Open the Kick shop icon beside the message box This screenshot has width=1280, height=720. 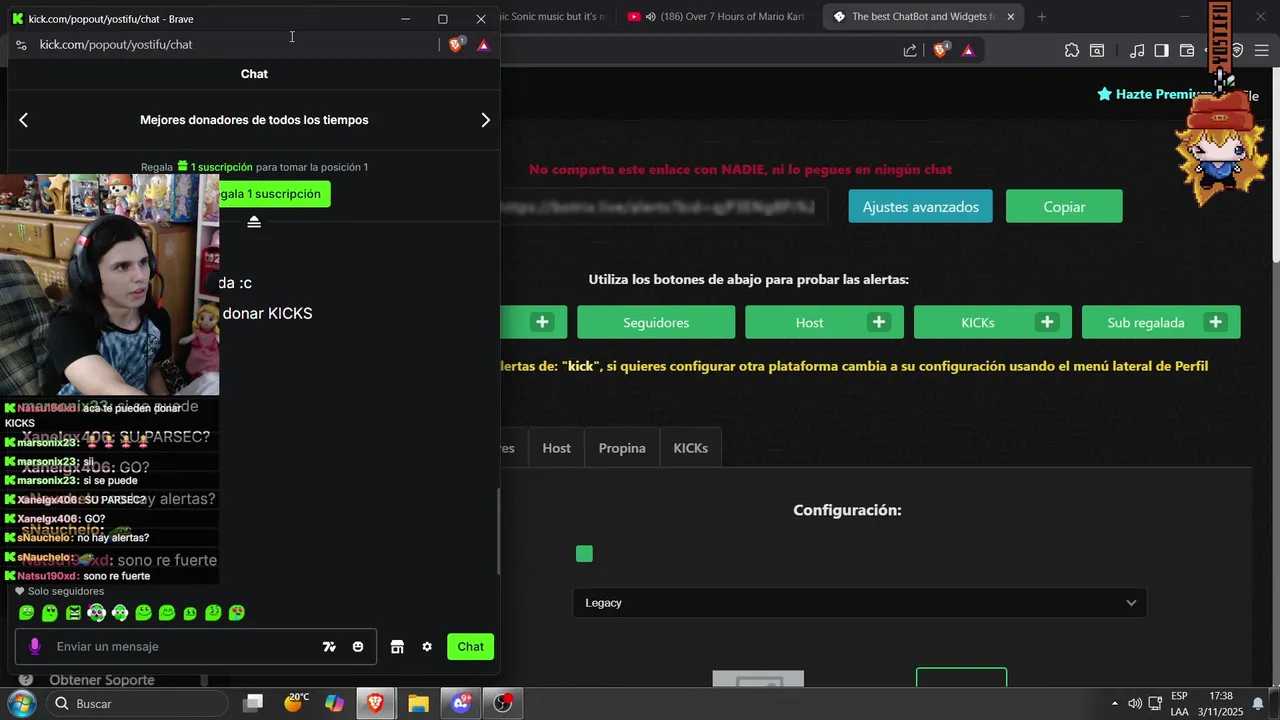pos(397,647)
